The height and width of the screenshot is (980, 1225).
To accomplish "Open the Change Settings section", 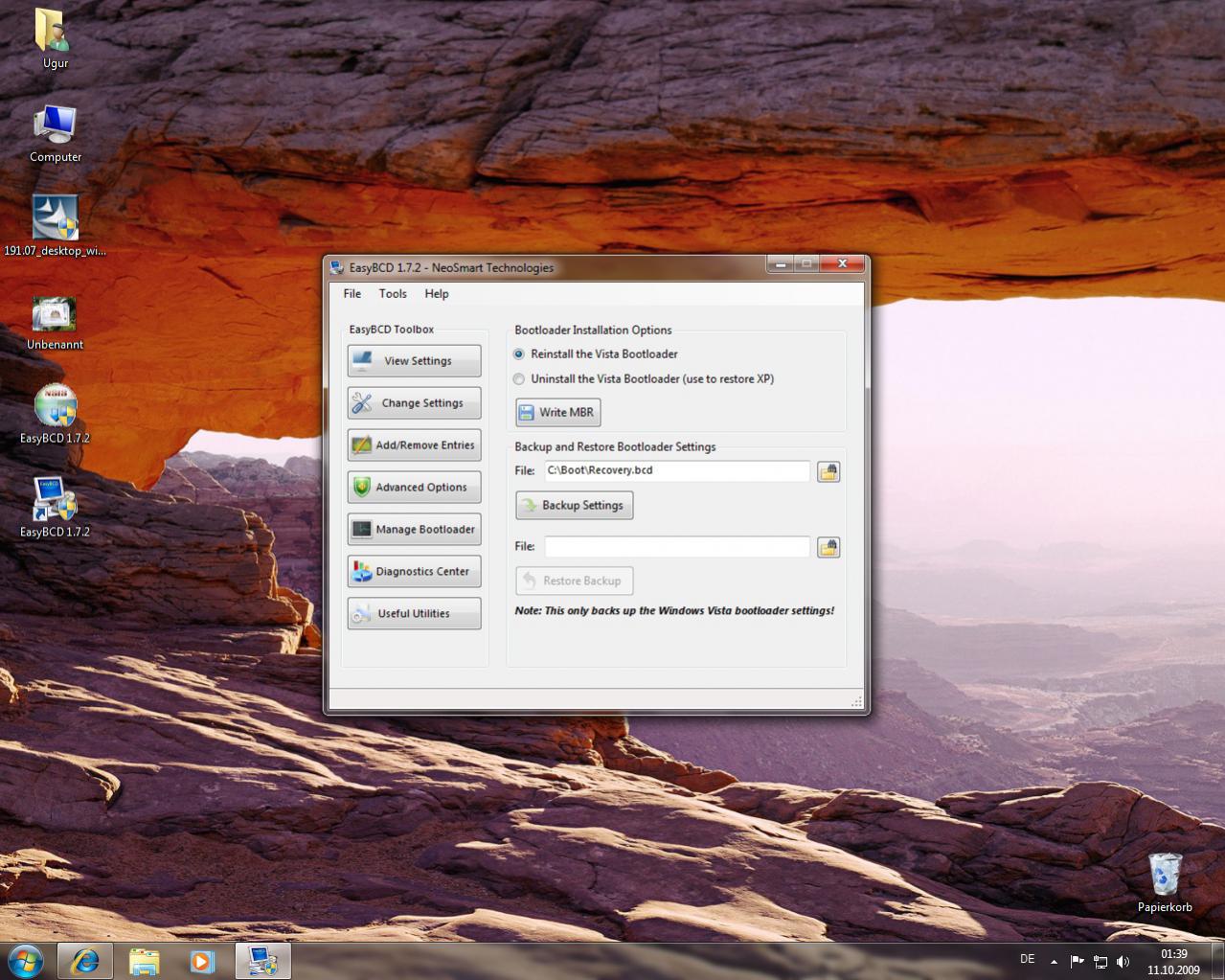I will click(x=414, y=403).
